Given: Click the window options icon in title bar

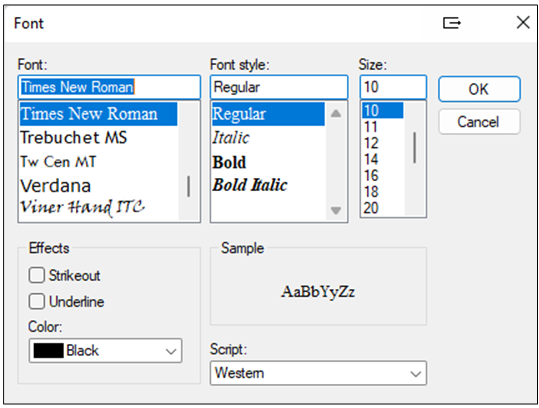Looking at the screenshot, I should pyautogui.click(x=451, y=23).
